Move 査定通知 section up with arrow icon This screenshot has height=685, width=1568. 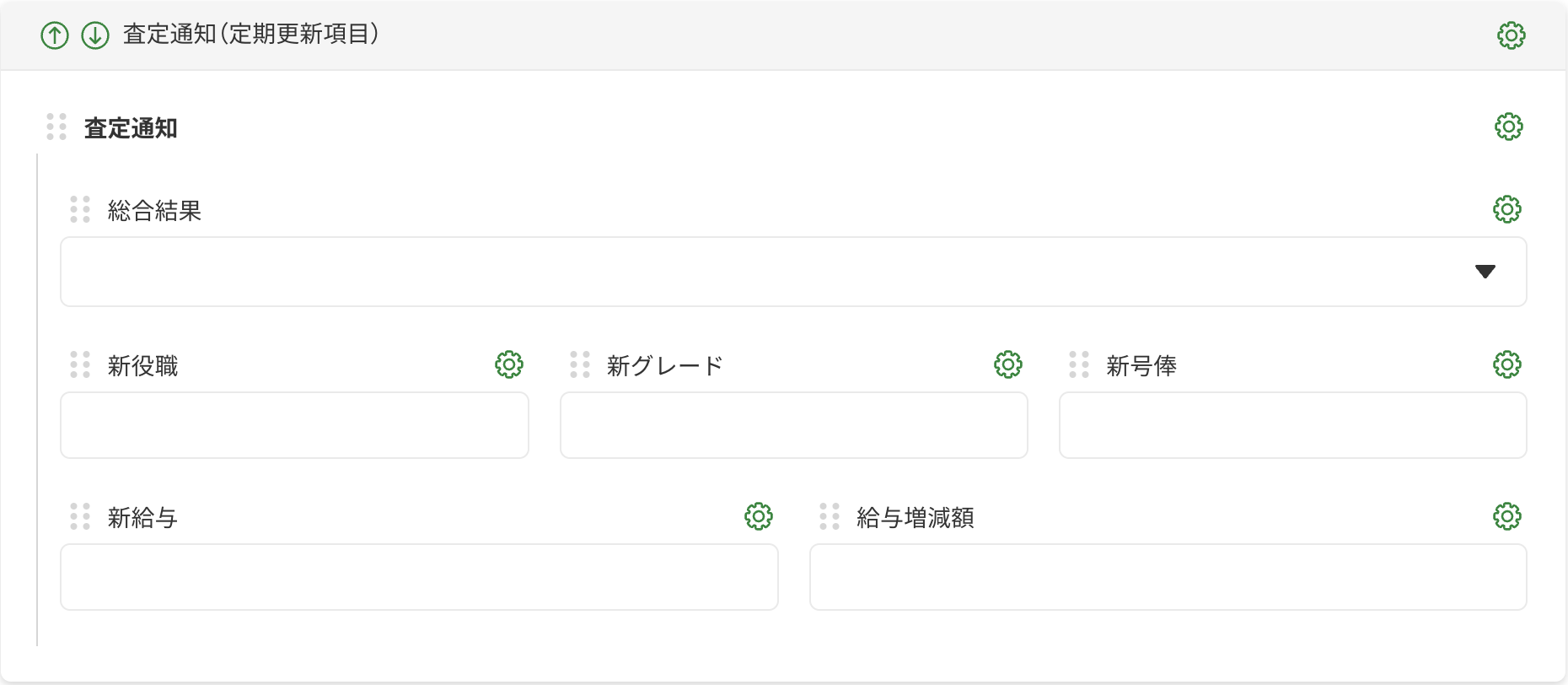pos(55,35)
